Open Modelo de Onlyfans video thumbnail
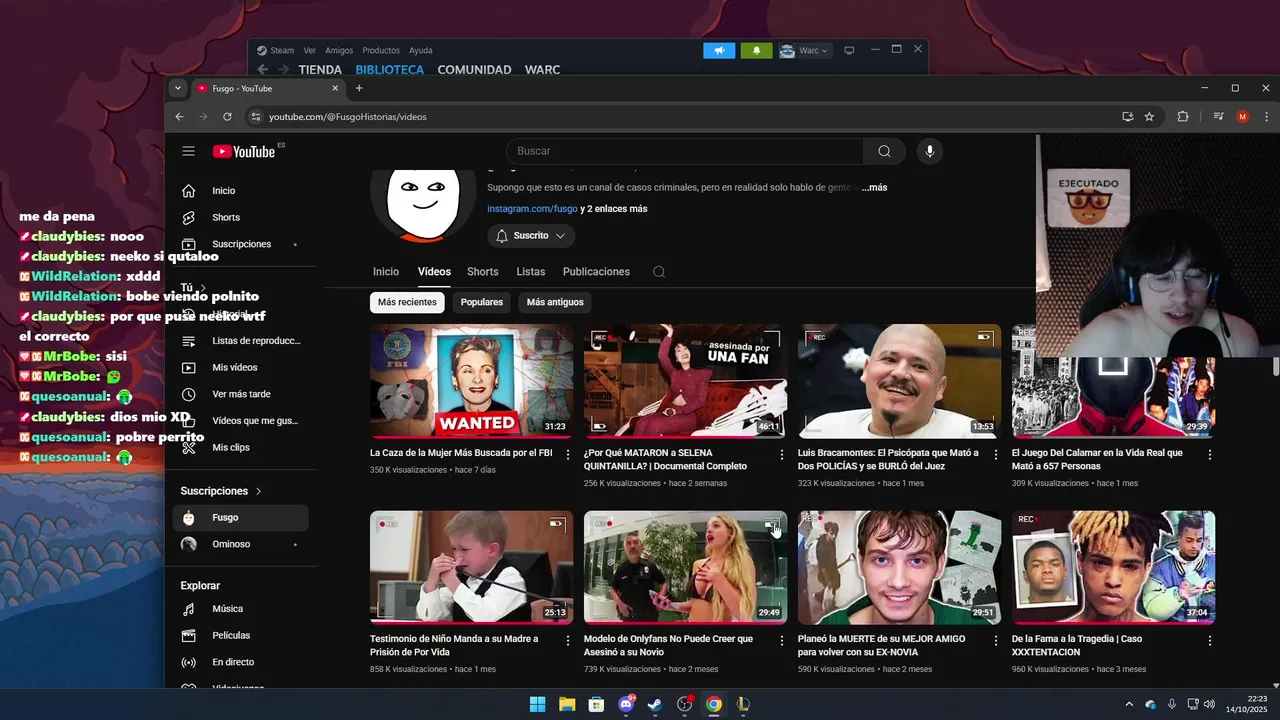The image size is (1280, 720). pos(685,567)
